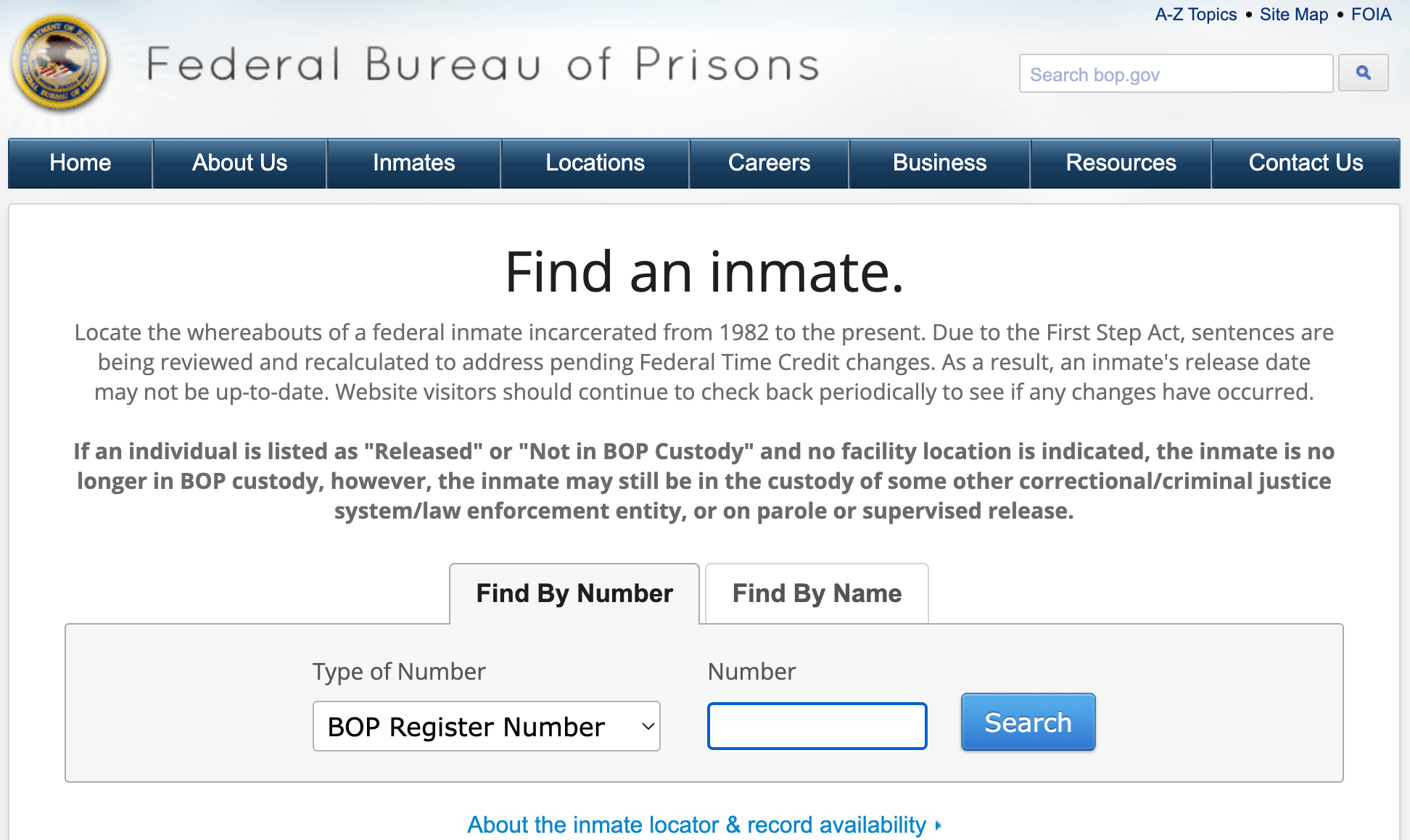The image size is (1410, 840).
Task: Open the FOIA link
Action: pyautogui.click(x=1371, y=14)
